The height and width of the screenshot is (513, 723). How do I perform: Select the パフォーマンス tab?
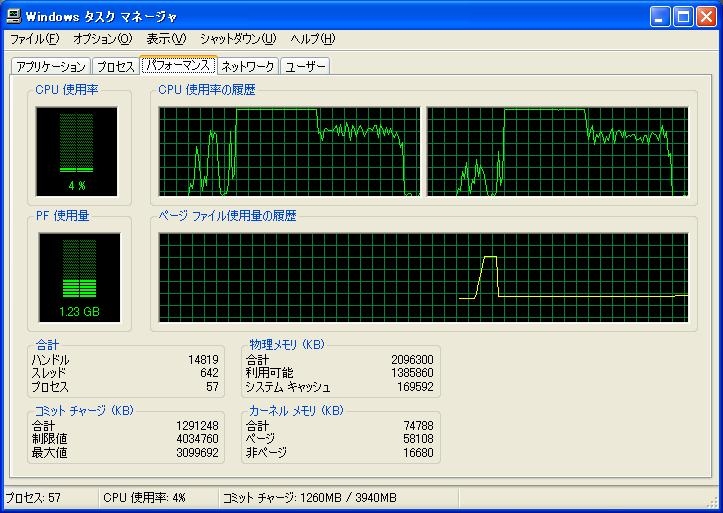click(x=178, y=65)
